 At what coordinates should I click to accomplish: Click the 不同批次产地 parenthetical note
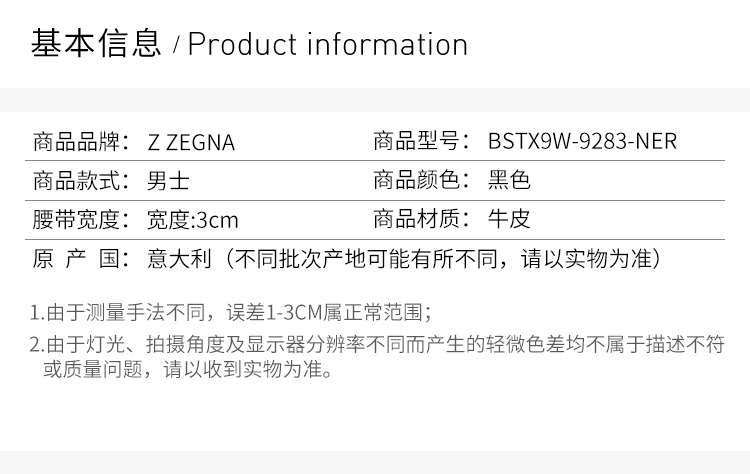[x=440, y=259]
